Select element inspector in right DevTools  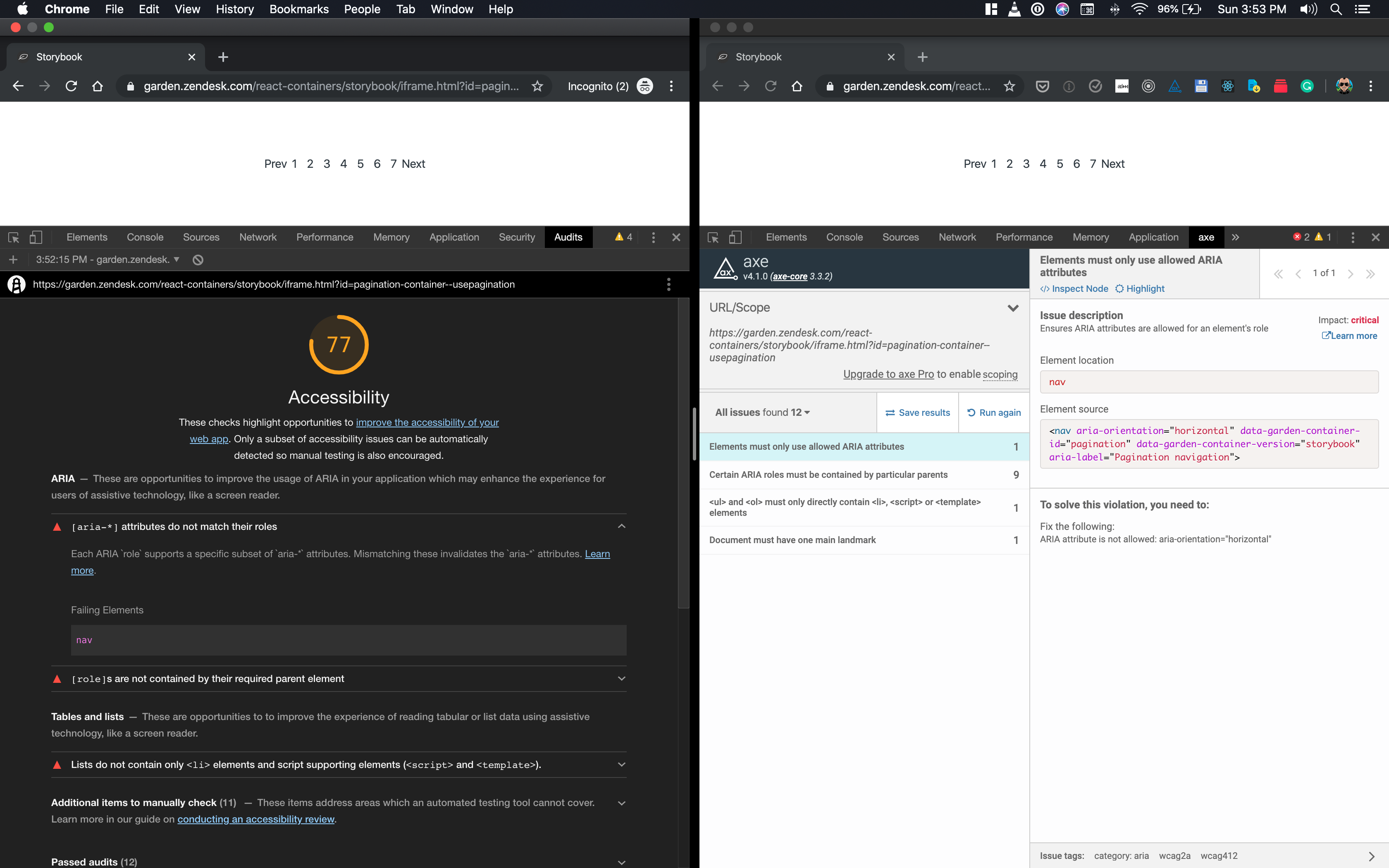(x=714, y=237)
